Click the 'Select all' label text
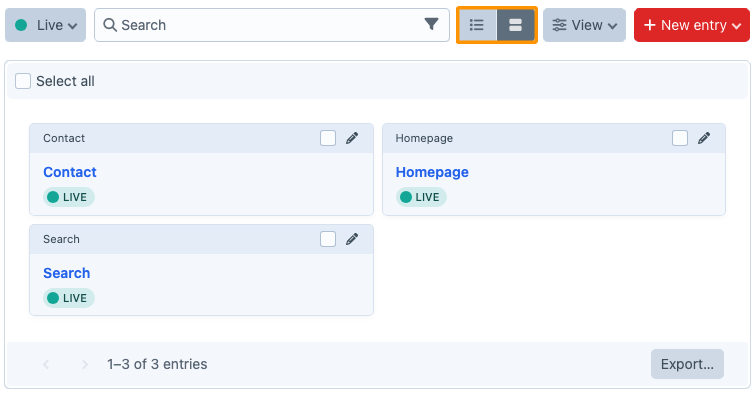755x393 pixels. point(65,81)
